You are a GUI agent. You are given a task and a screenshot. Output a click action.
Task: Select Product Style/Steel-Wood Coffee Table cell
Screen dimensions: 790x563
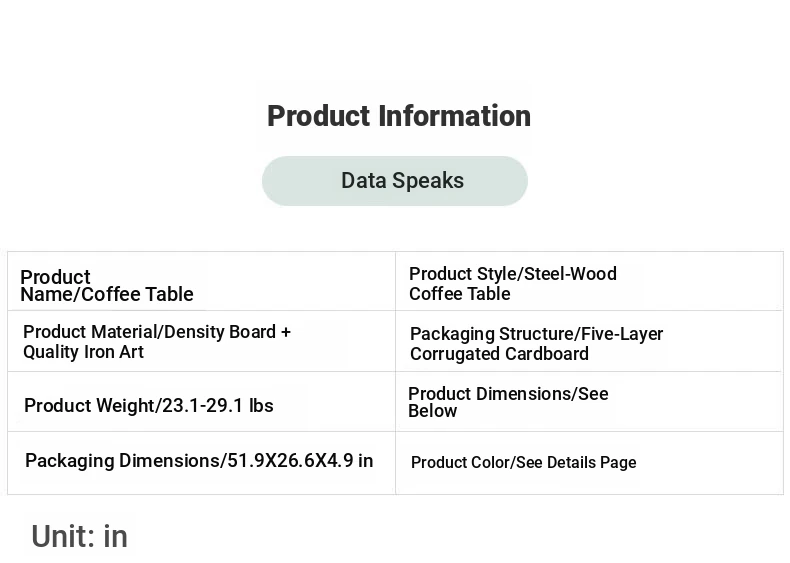[x=589, y=281]
